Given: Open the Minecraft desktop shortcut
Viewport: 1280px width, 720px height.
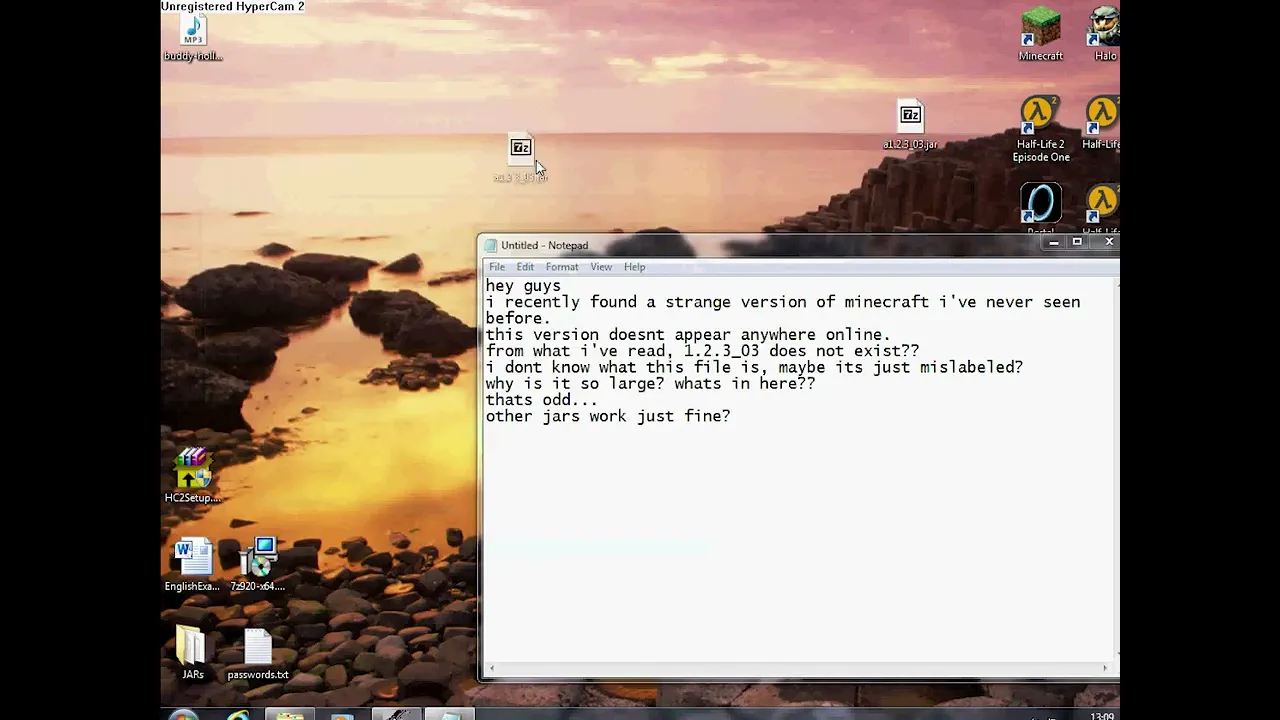Looking at the screenshot, I should (x=1040, y=30).
